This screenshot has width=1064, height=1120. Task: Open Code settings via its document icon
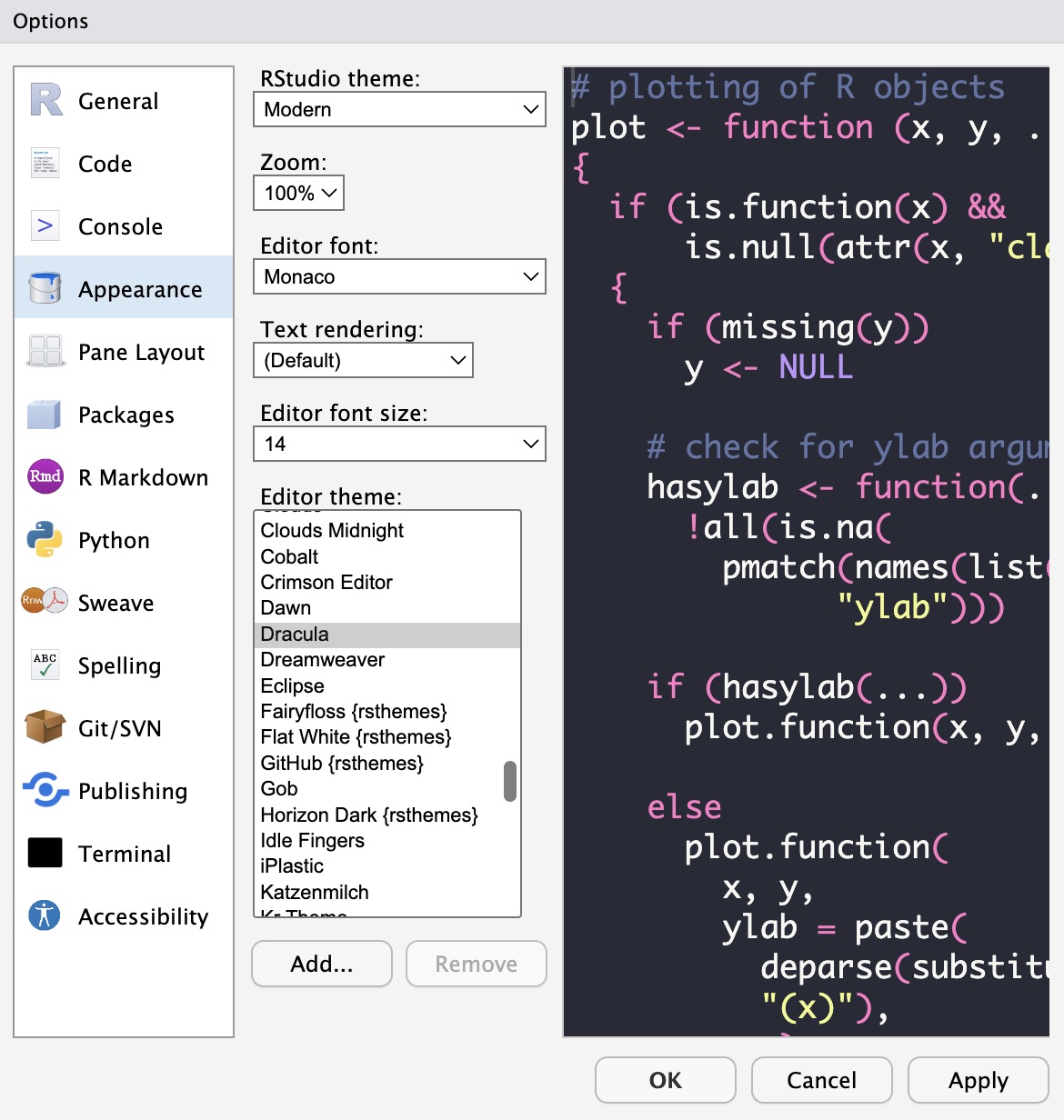pos(45,164)
